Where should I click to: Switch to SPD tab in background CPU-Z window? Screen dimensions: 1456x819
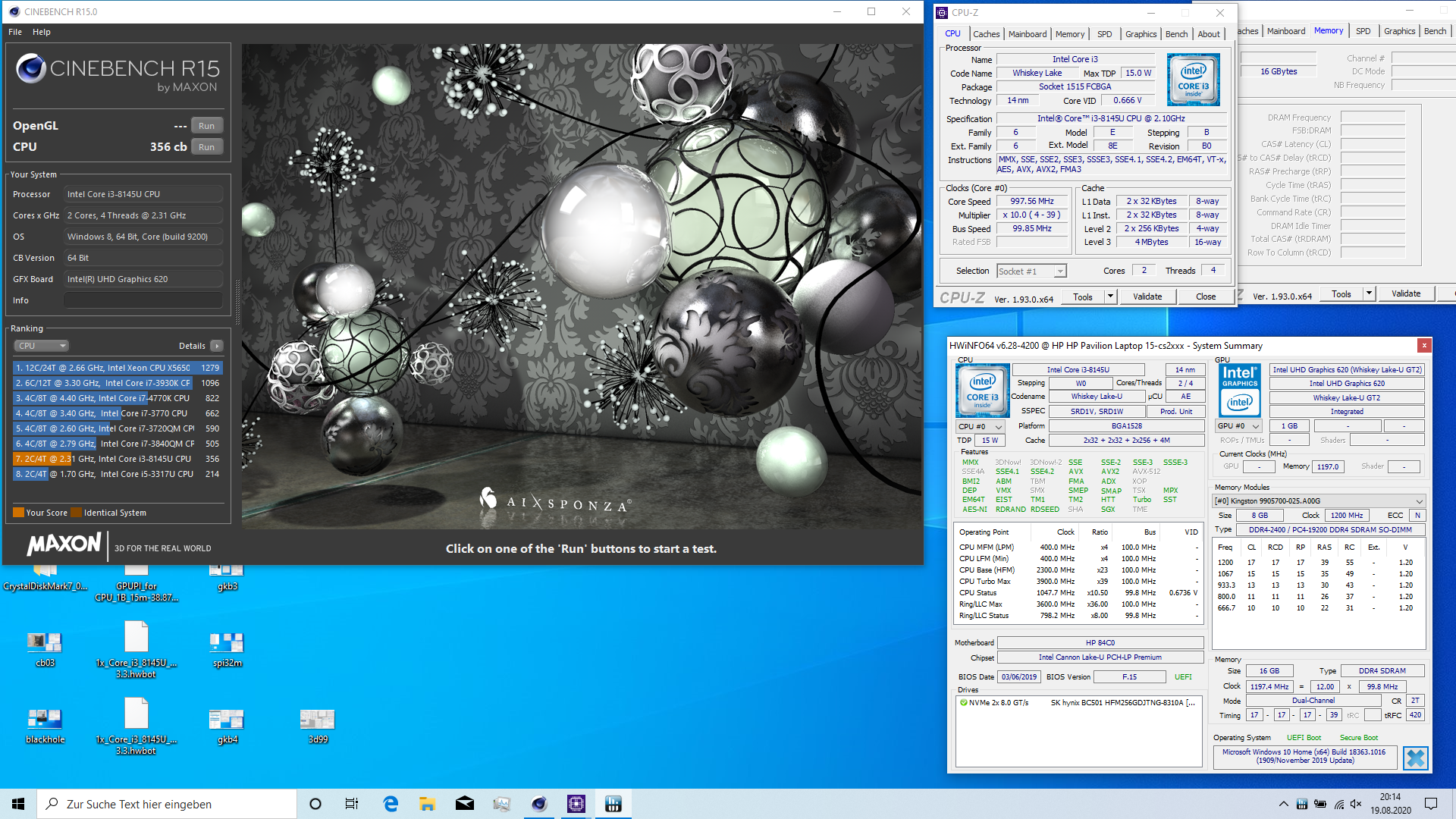click(x=1363, y=31)
